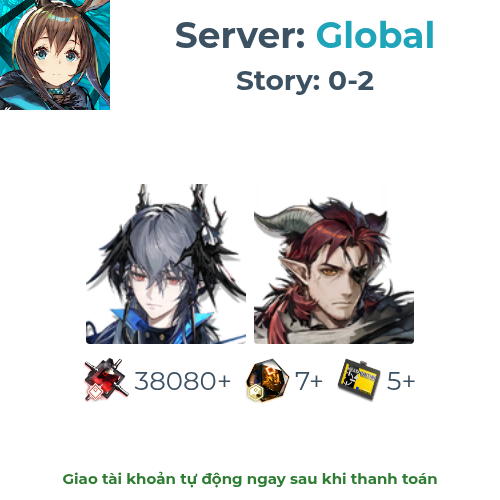Image resolution: width=500 pixels, height=500 pixels.
Task: Click the plus sign after the 5
Action: [409, 381]
